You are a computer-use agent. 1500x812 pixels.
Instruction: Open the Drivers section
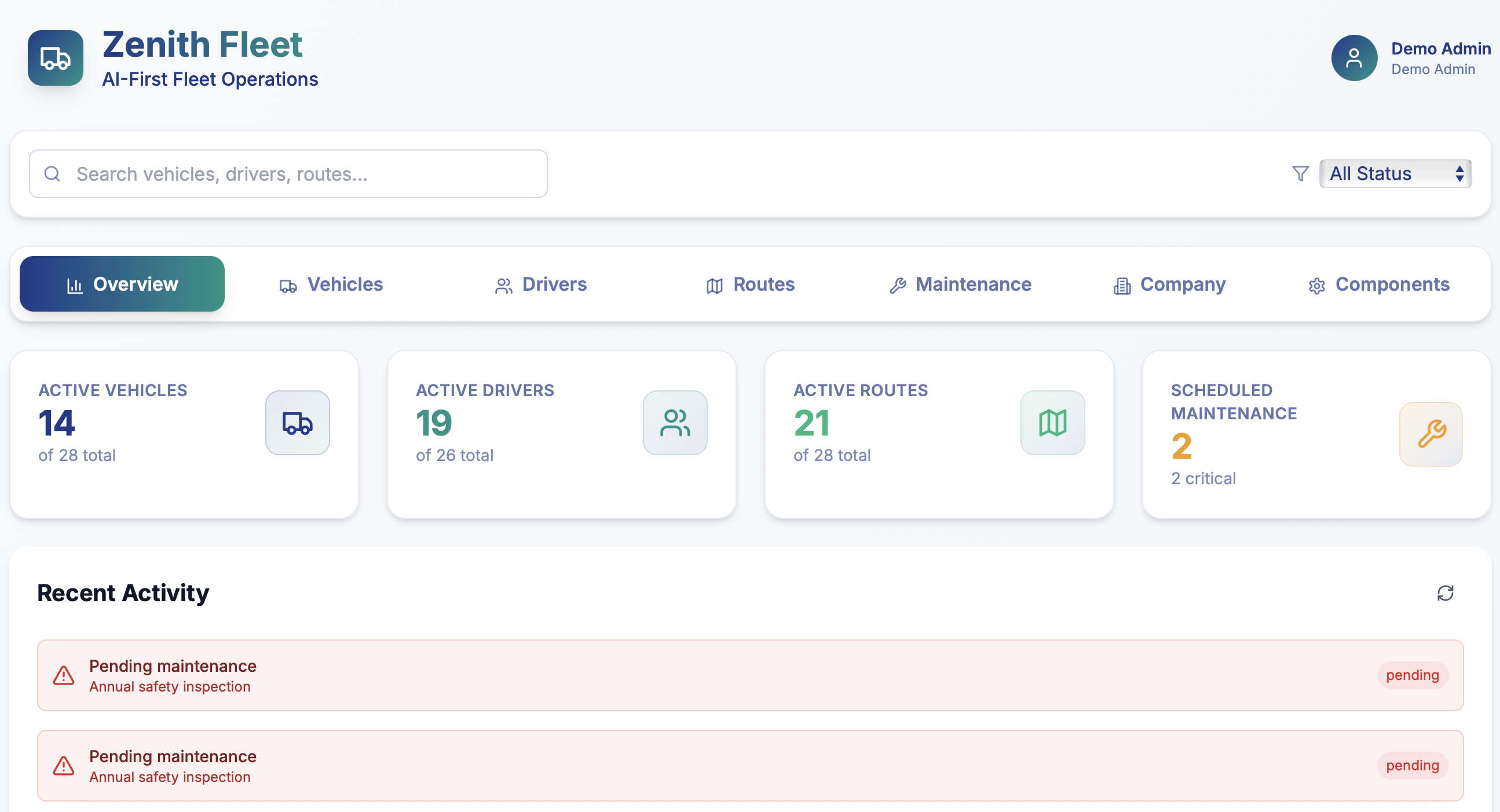pyautogui.click(x=540, y=284)
